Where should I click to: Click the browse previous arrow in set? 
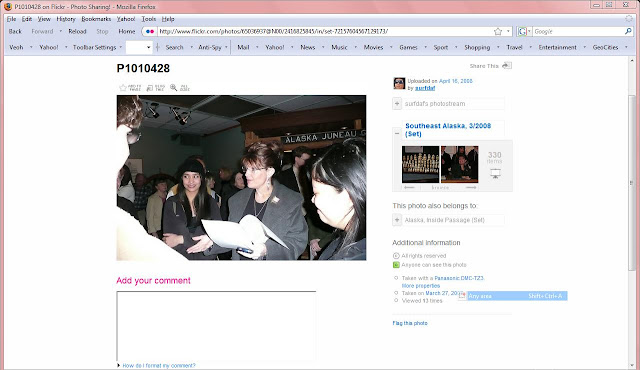click(x=409, y=187)
